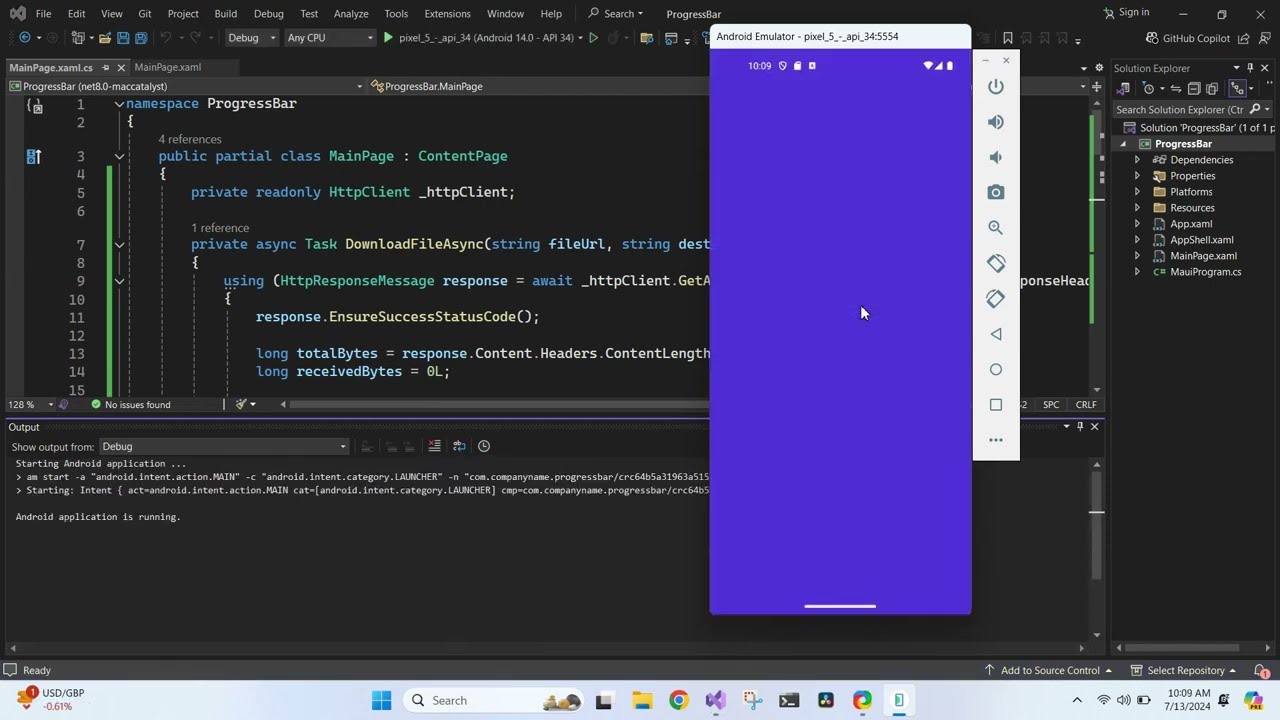Open the Build menu
1280x720 pixels.
[x=225, y=14]
